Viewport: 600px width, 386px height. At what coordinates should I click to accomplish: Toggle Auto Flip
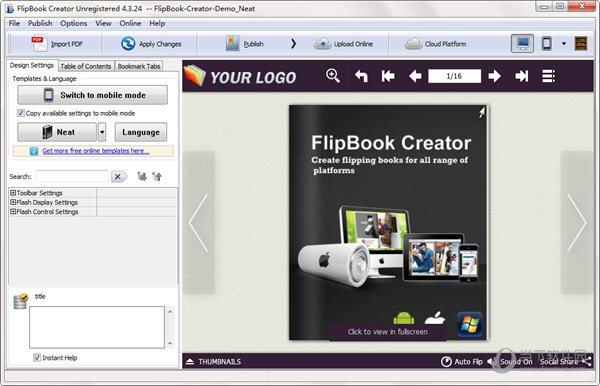point(461,362)
